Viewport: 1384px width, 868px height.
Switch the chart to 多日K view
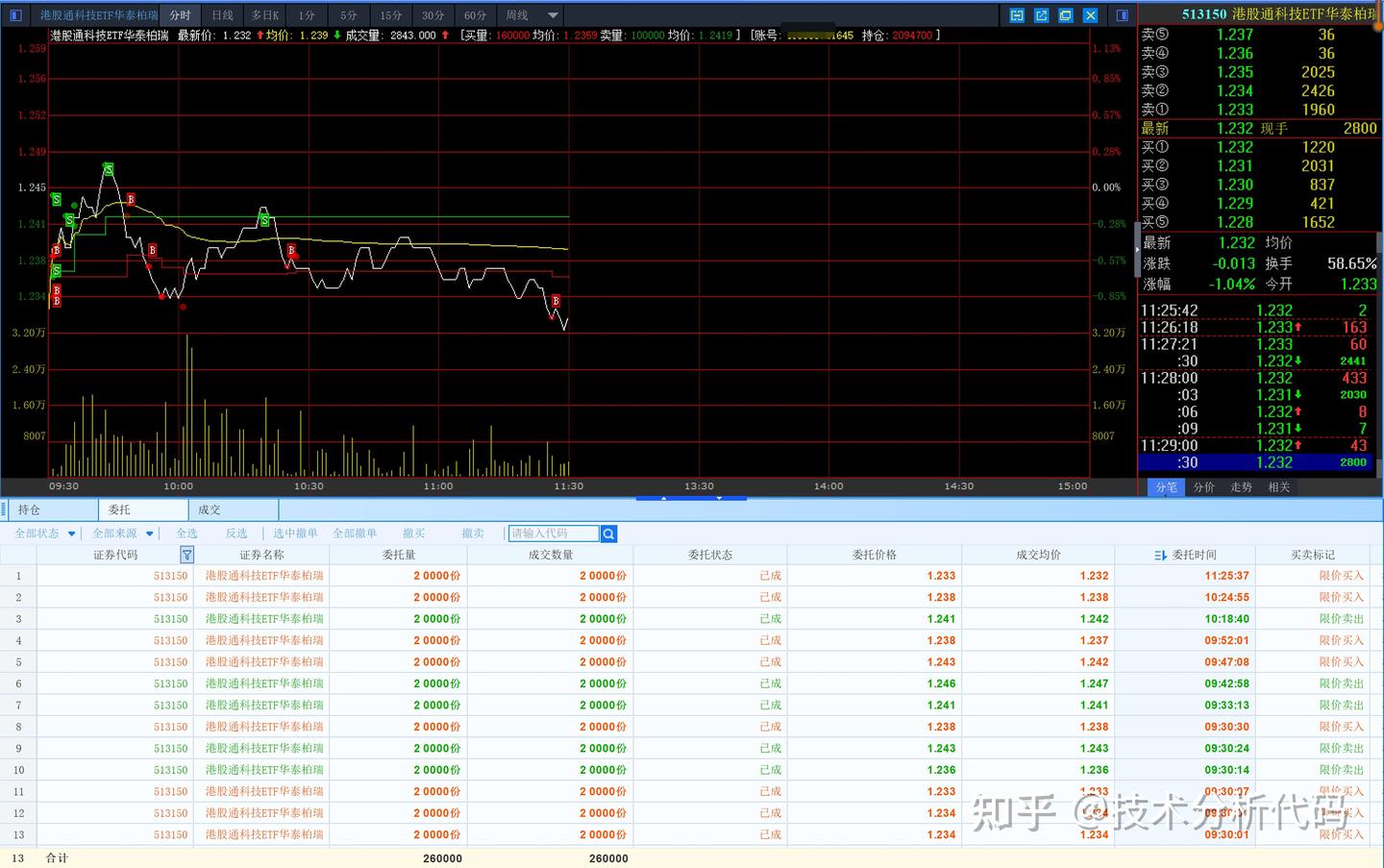pyautogui.click(x=264, y=15)
